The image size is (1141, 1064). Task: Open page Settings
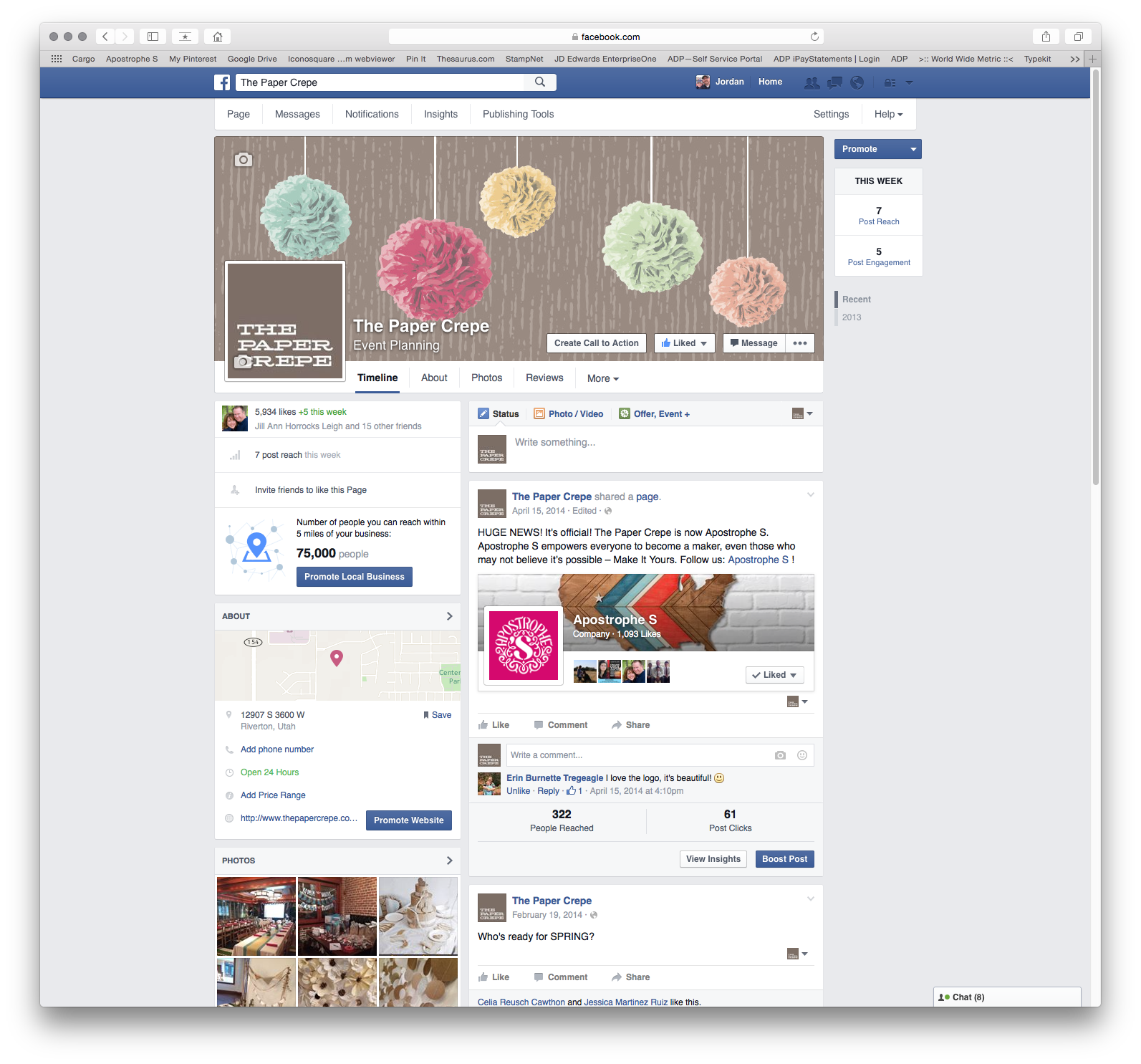point(831,114)
